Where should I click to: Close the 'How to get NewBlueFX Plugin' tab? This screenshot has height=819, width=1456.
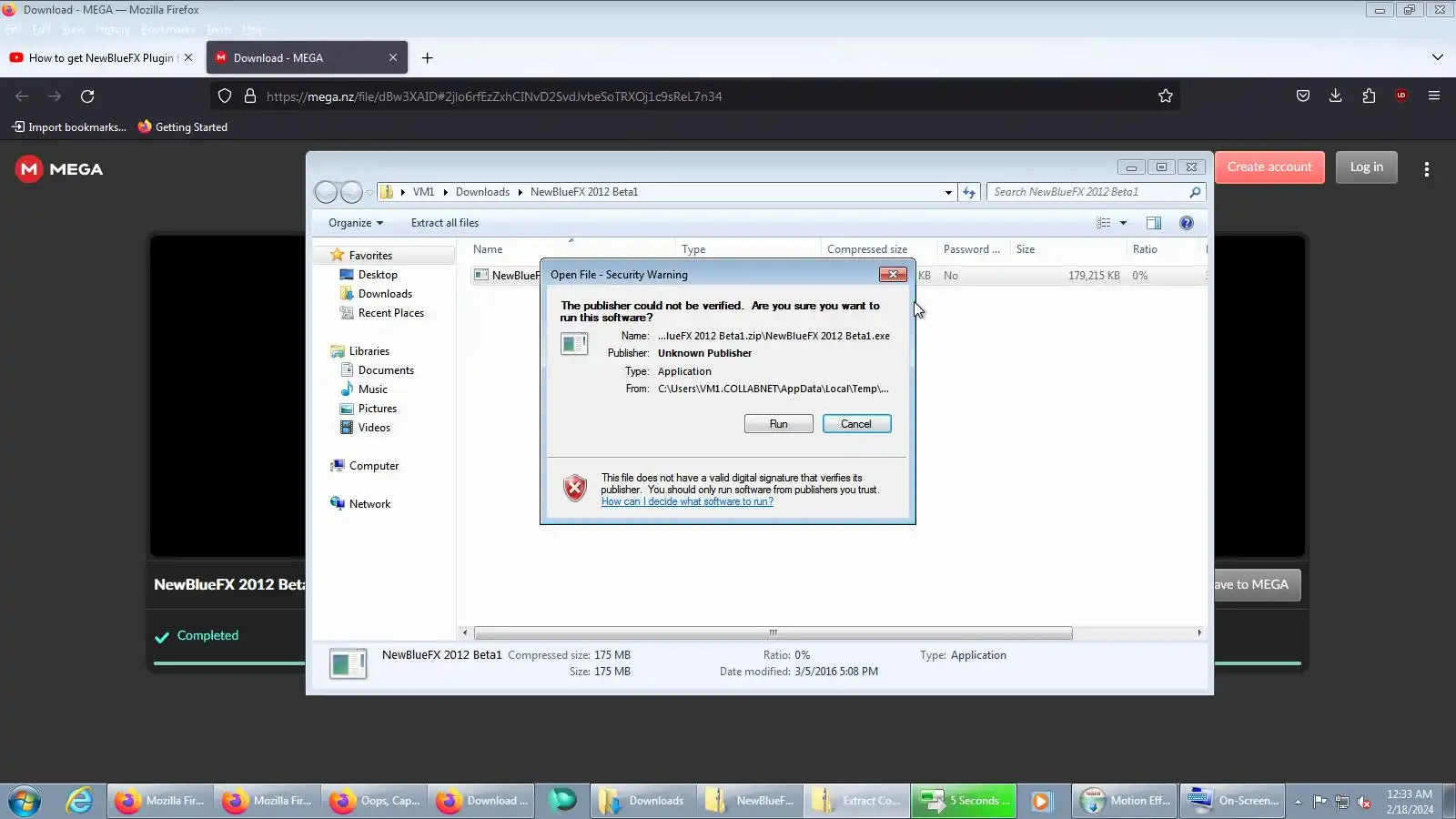tap(188, 57)
